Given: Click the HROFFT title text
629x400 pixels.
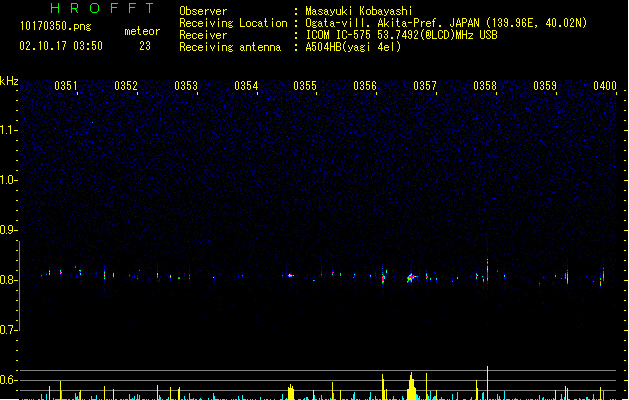Looking at the screenshot, I should click(103, 8).
